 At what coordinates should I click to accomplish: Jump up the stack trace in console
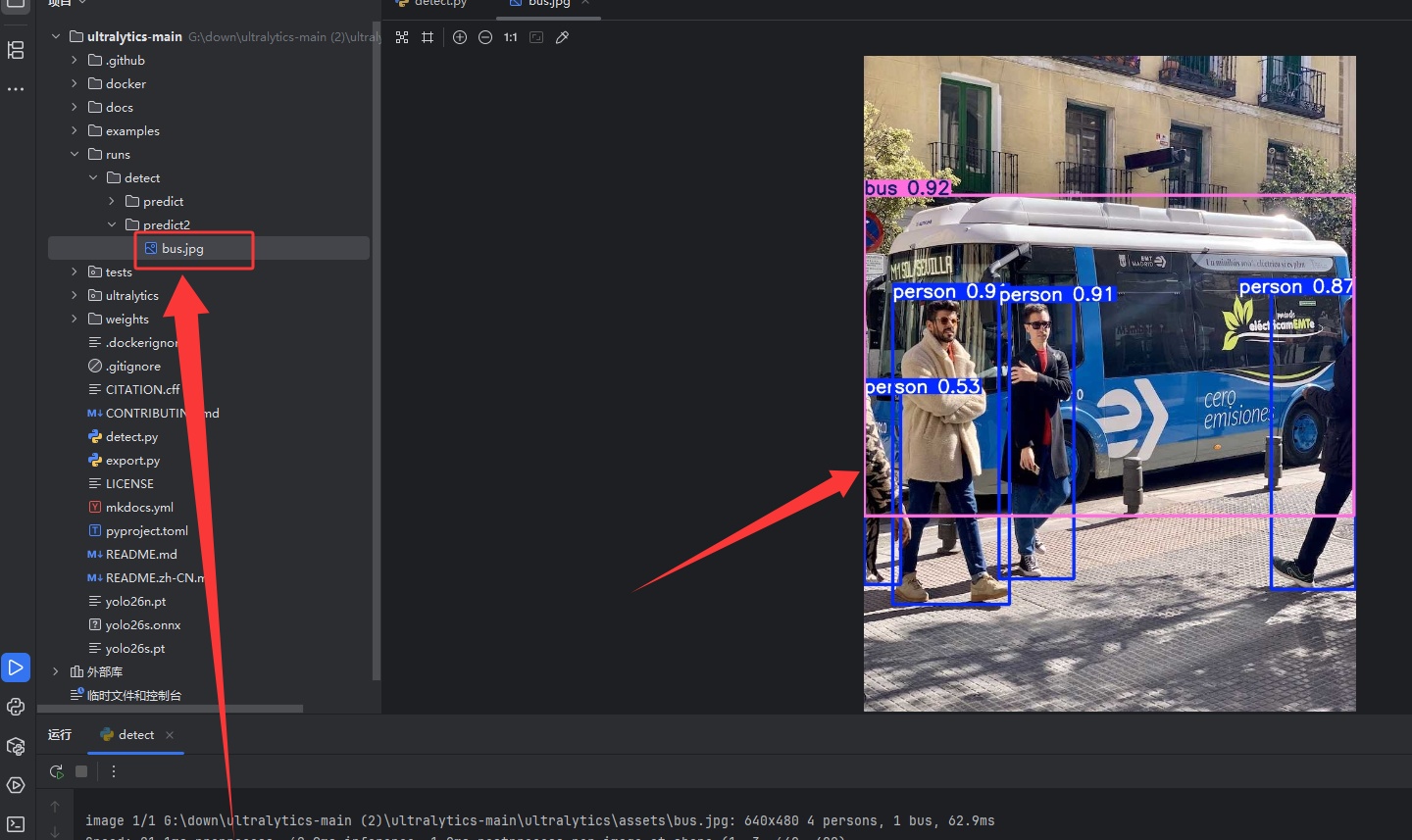pyautogui.click(x=55, y=807)
